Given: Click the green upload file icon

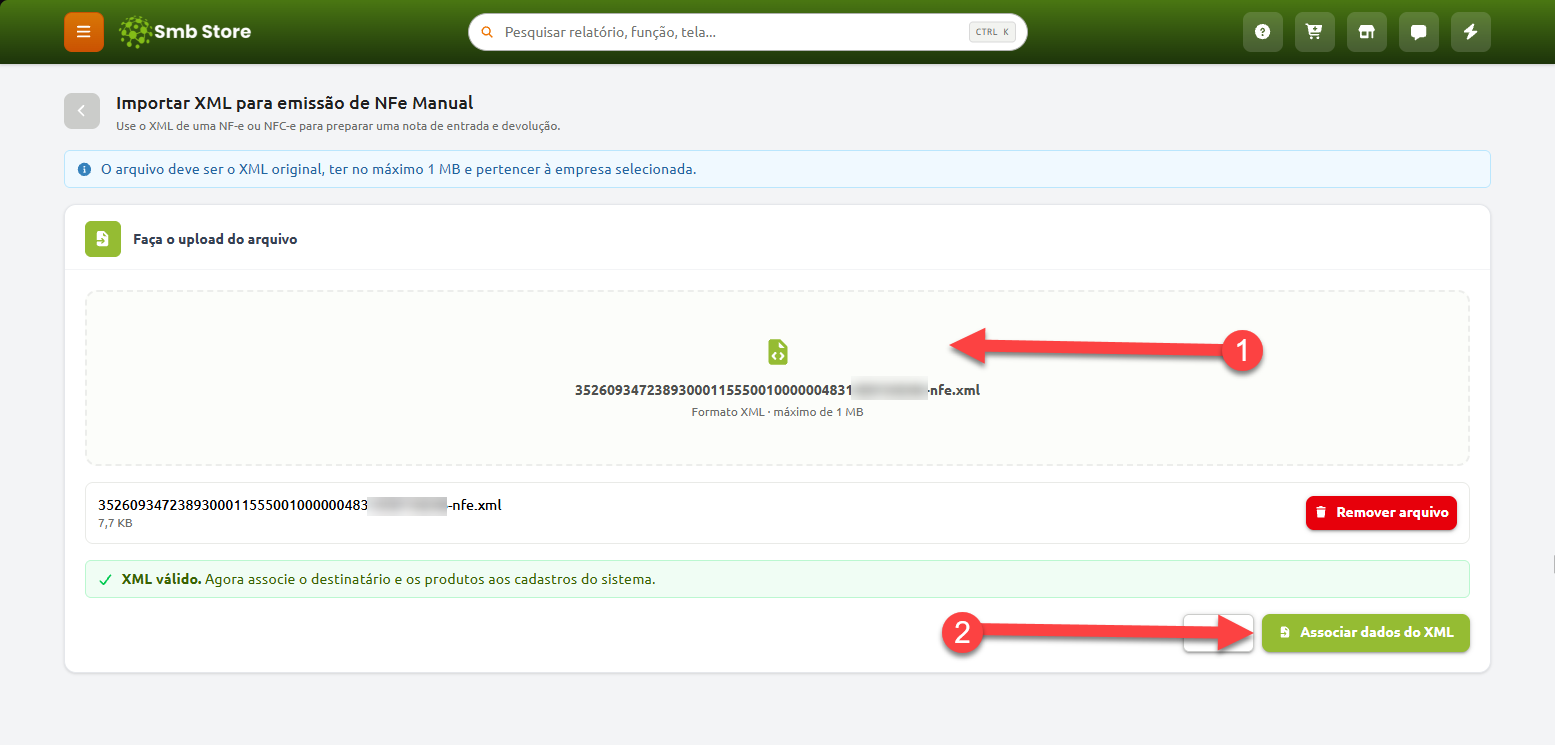Looking at the screenshot, I should 103,239.
